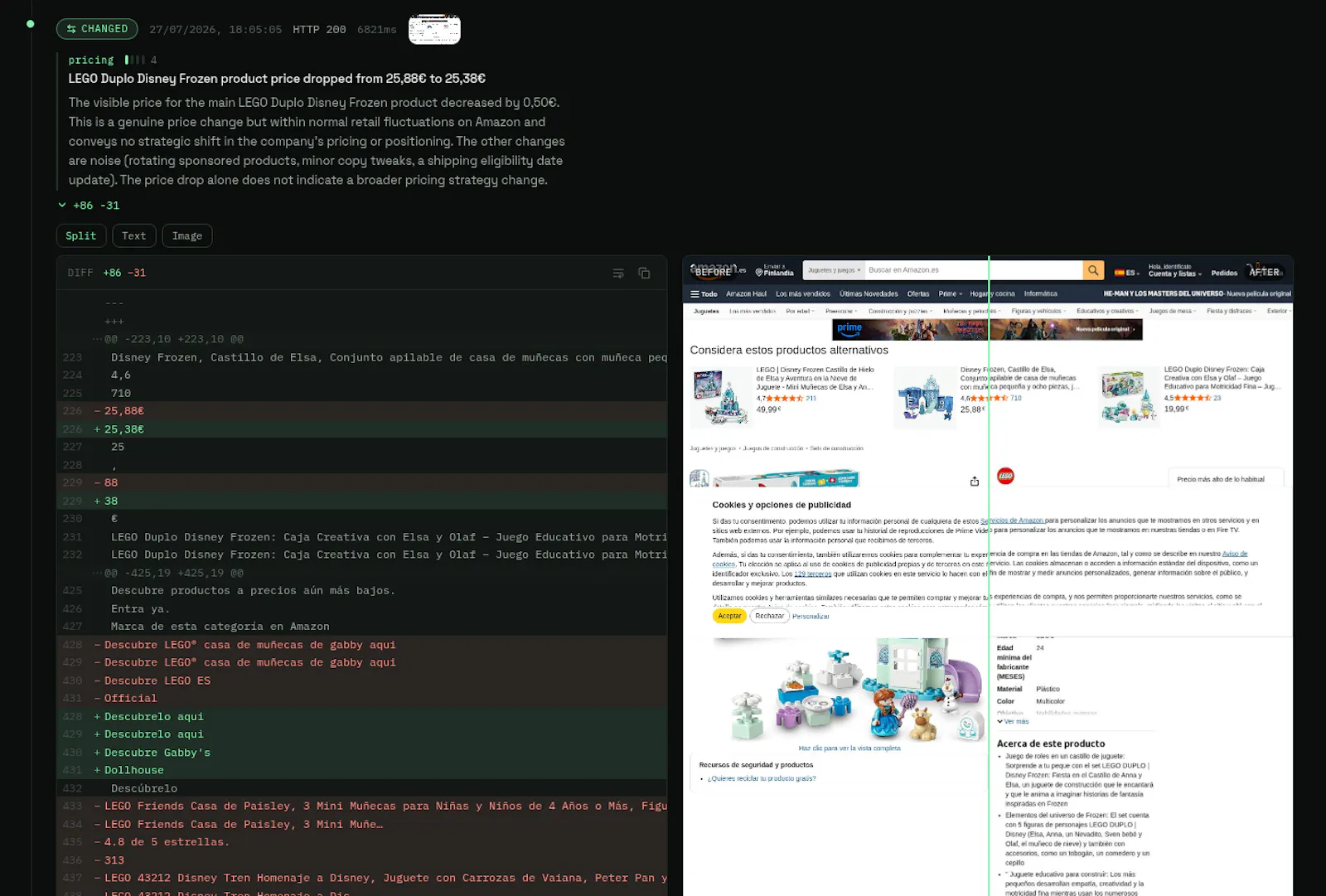
Task: Open the Pedidos link in Amazon header
Action: pyautogui.click(x=1224, y=273)
